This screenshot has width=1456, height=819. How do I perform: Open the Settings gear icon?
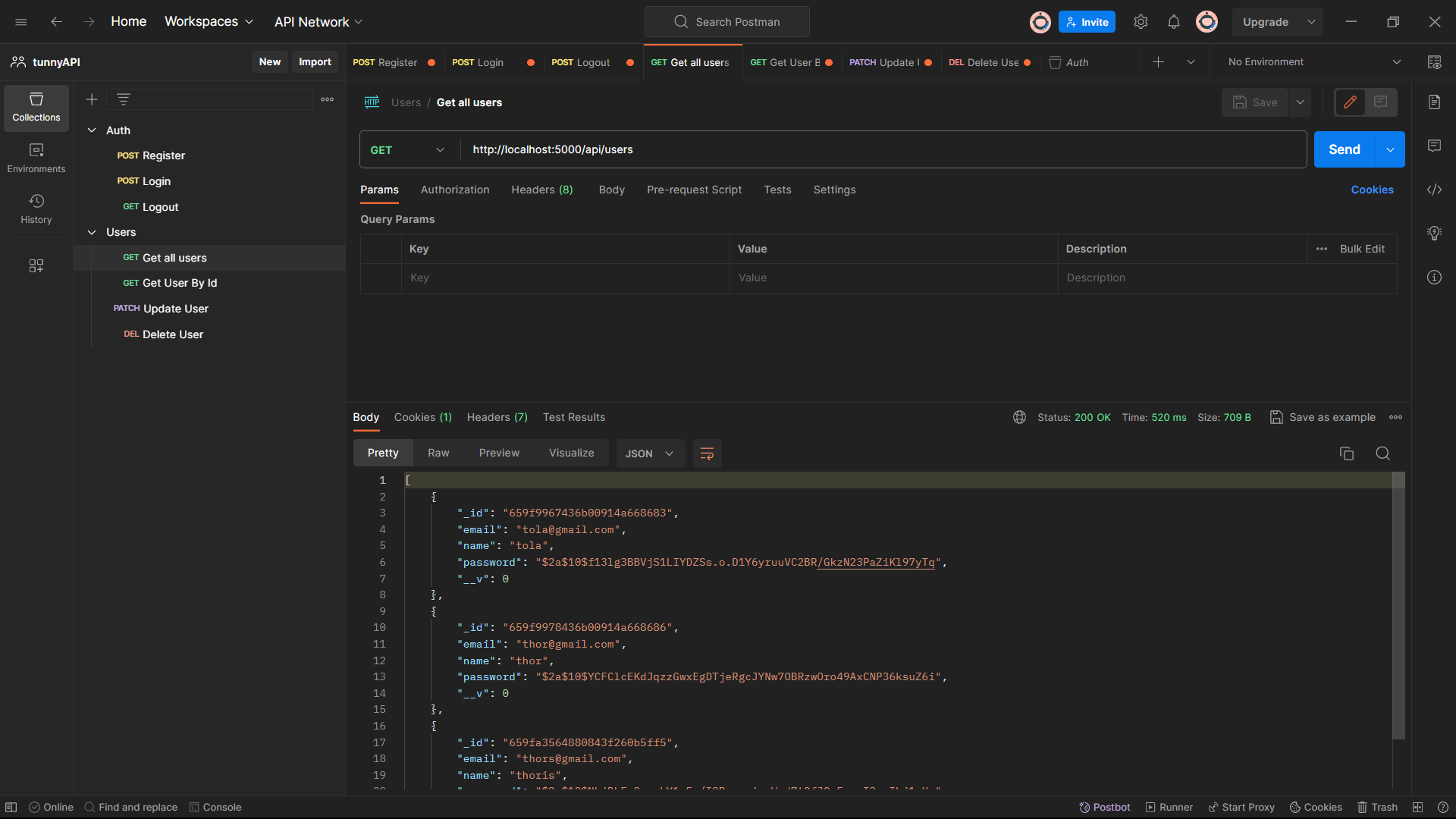coord(1141,22)
